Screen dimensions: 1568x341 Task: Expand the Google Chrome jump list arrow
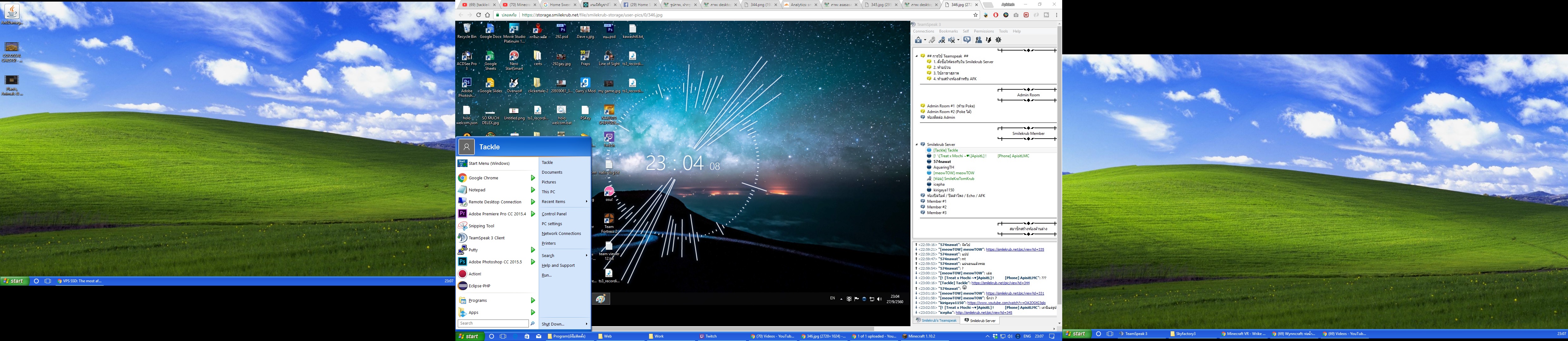click(533, 178)
